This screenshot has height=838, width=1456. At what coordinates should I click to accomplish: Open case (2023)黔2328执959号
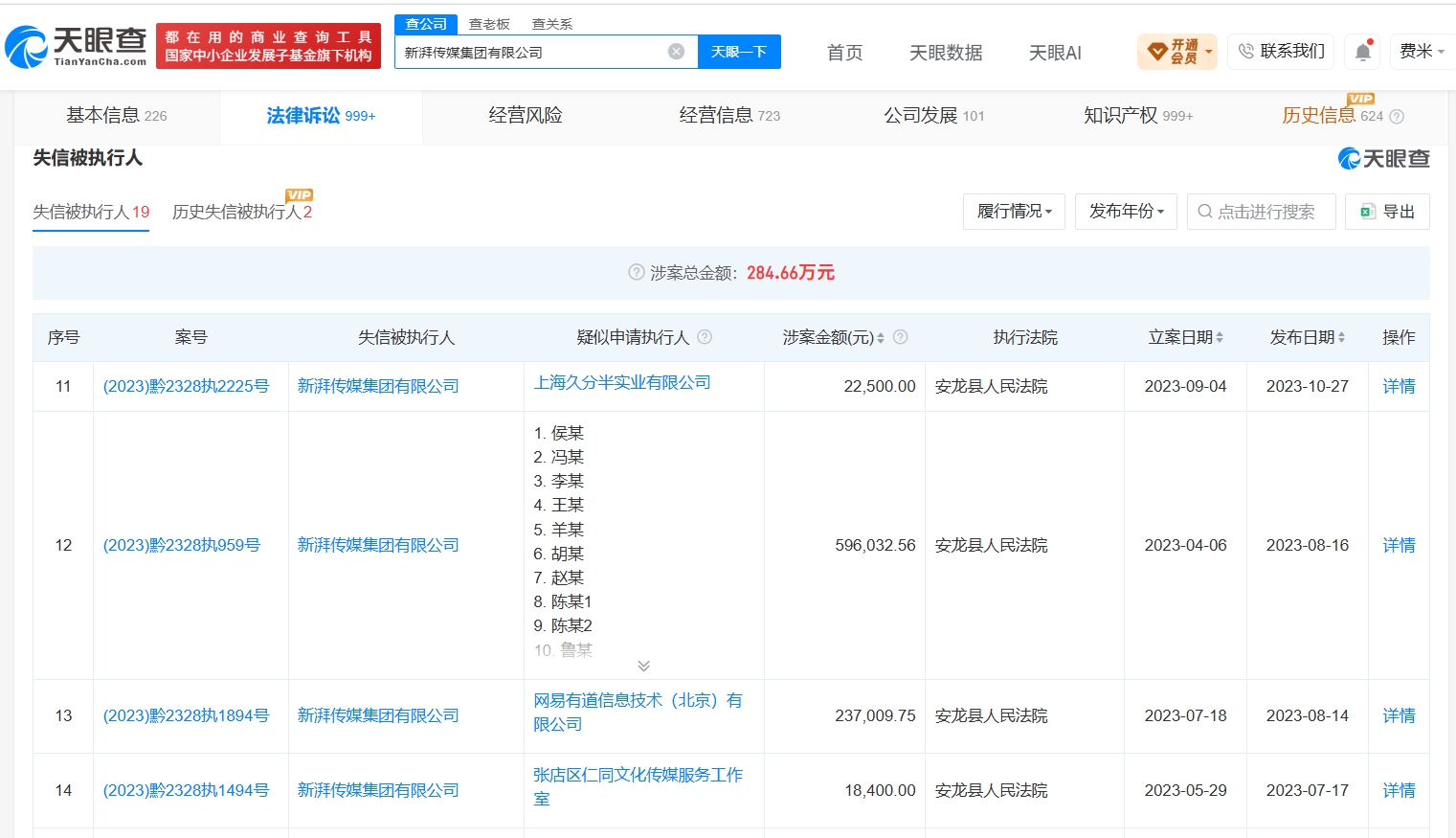(182, 545)
